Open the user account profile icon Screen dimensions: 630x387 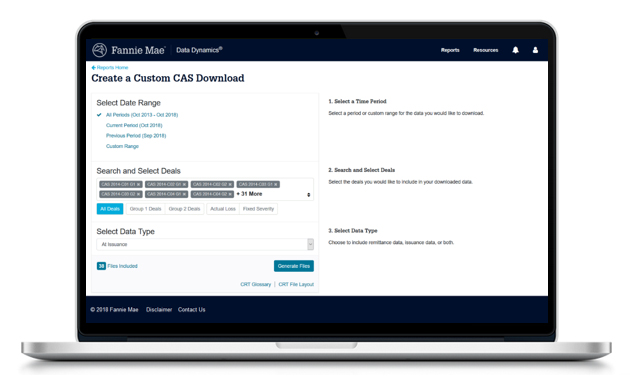[535, 50]
